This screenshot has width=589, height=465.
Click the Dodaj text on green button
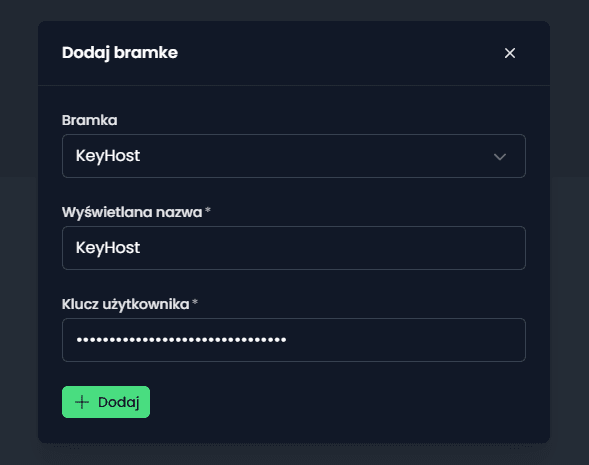[x=119, y=402]
